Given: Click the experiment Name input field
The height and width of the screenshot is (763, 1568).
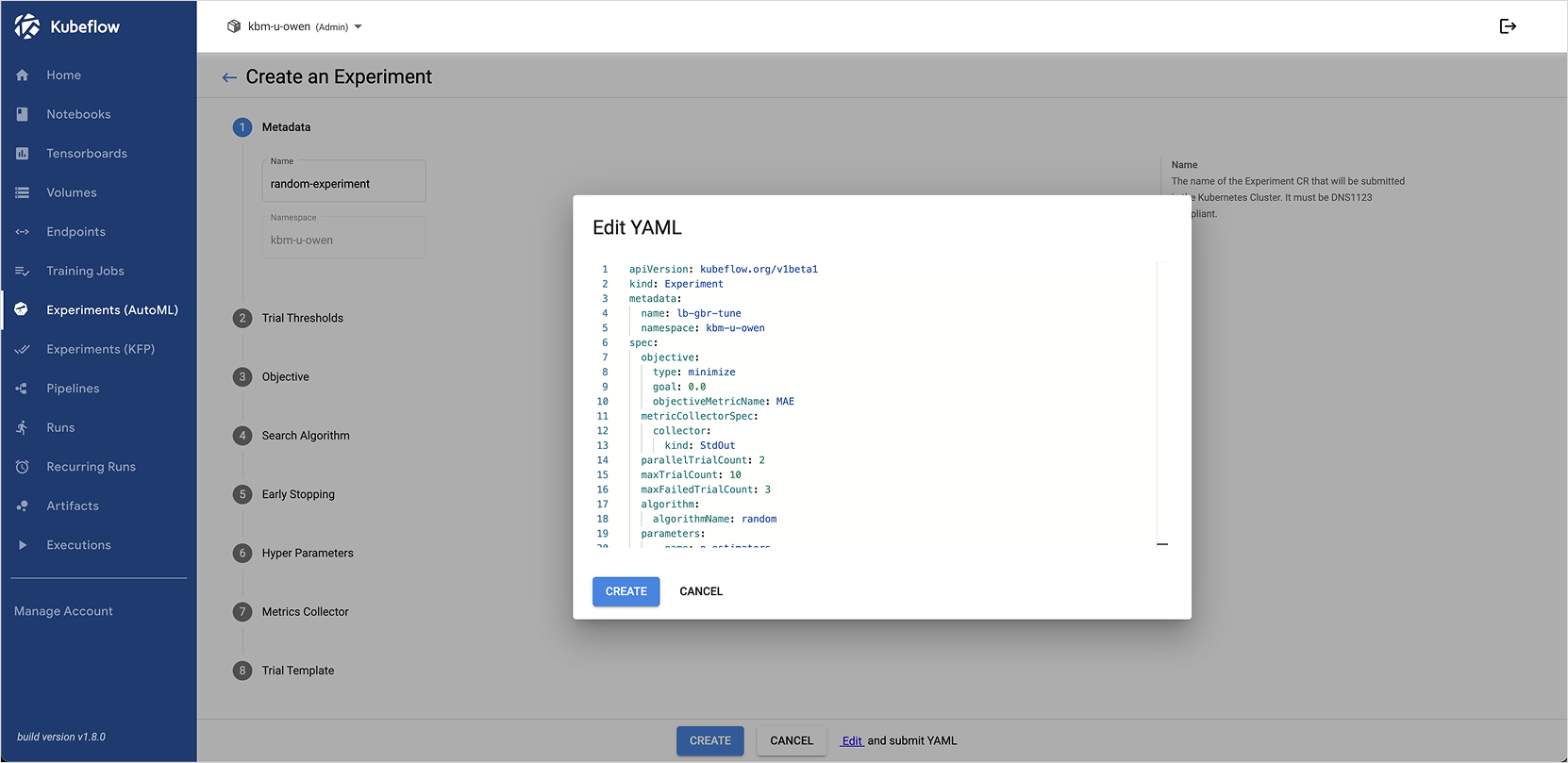Looking at the screenshot, I should [343, 184].
